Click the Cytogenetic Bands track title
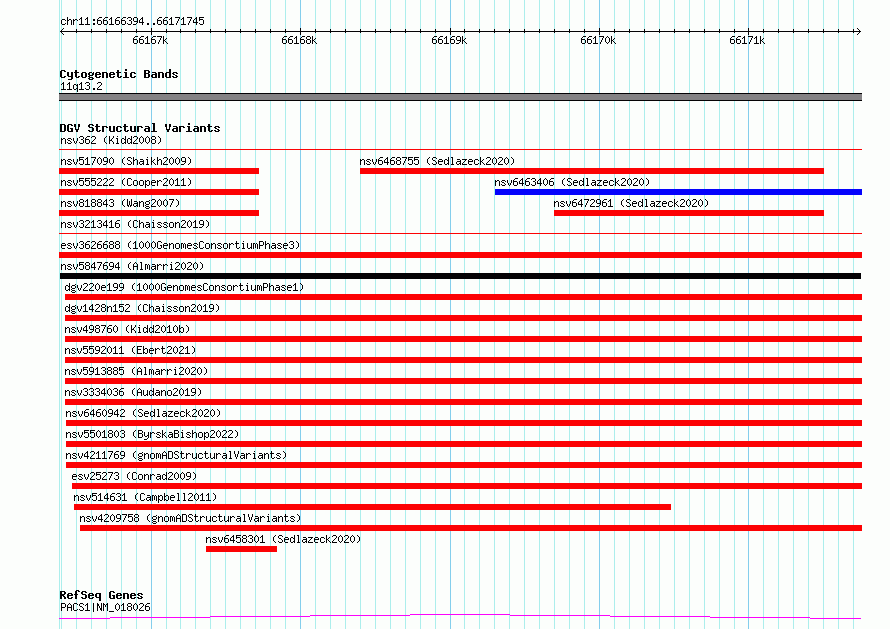The image size is (890, 629). point(119,74)
